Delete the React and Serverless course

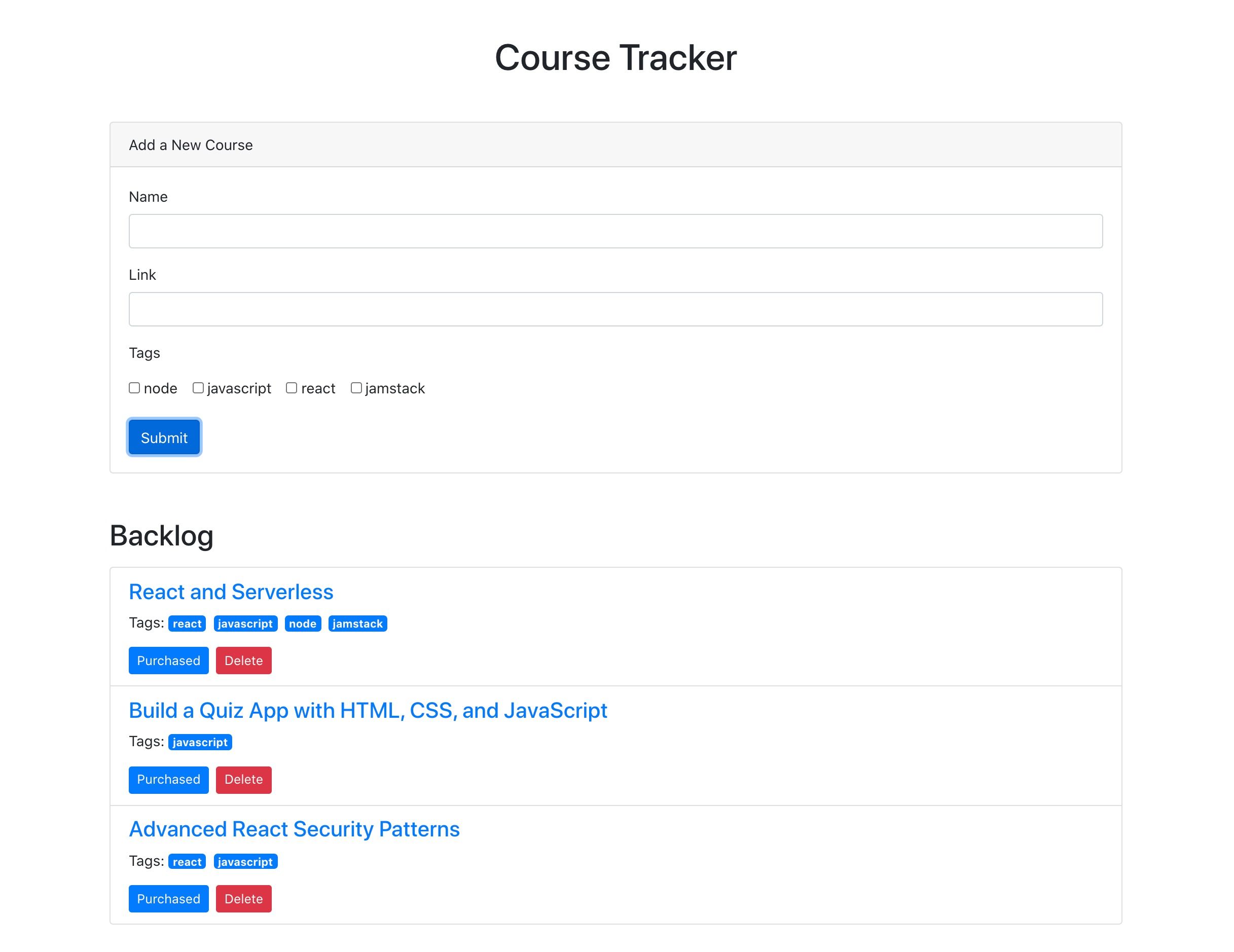243,661
